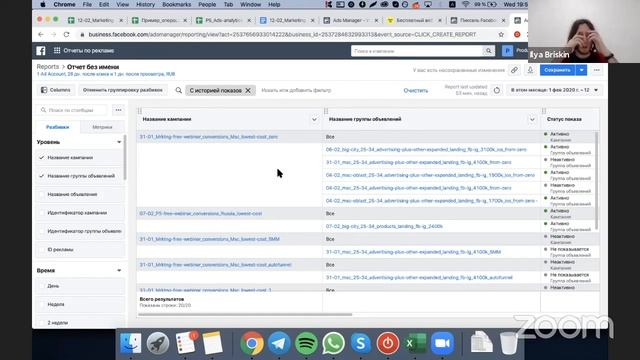Focus the column search field
Image resolution: width=640 pixels, height=360 pixels.
[x=72, y=110]
